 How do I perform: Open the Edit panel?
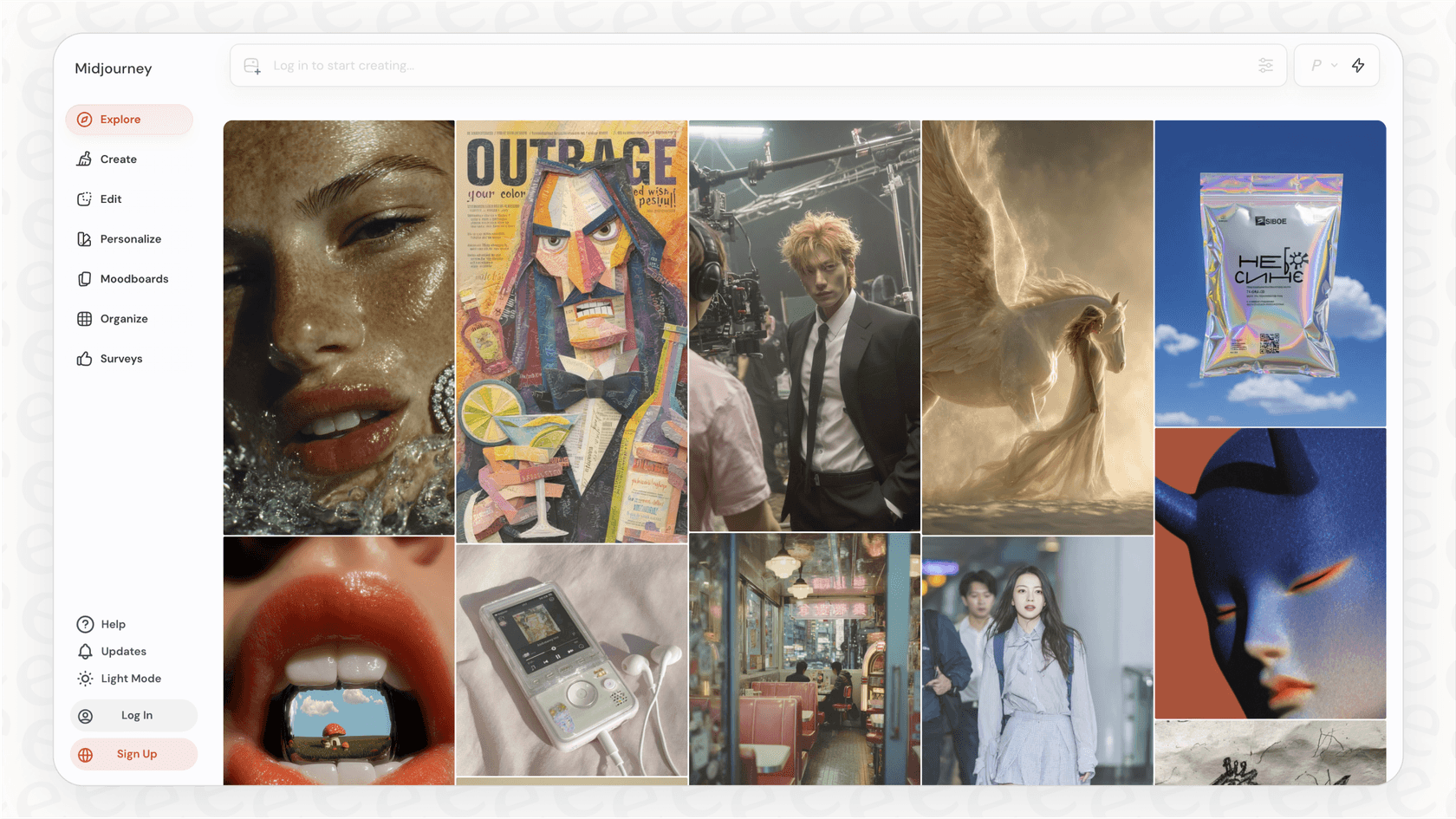pos(110,198)
